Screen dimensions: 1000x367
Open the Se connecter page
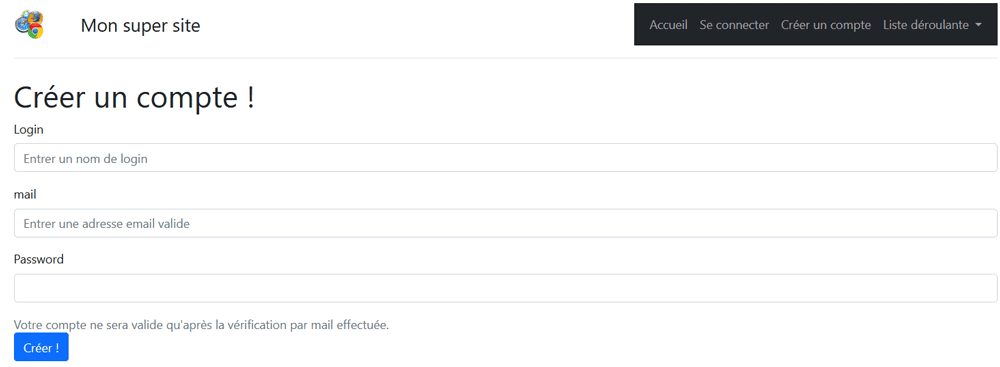point(734,25)
